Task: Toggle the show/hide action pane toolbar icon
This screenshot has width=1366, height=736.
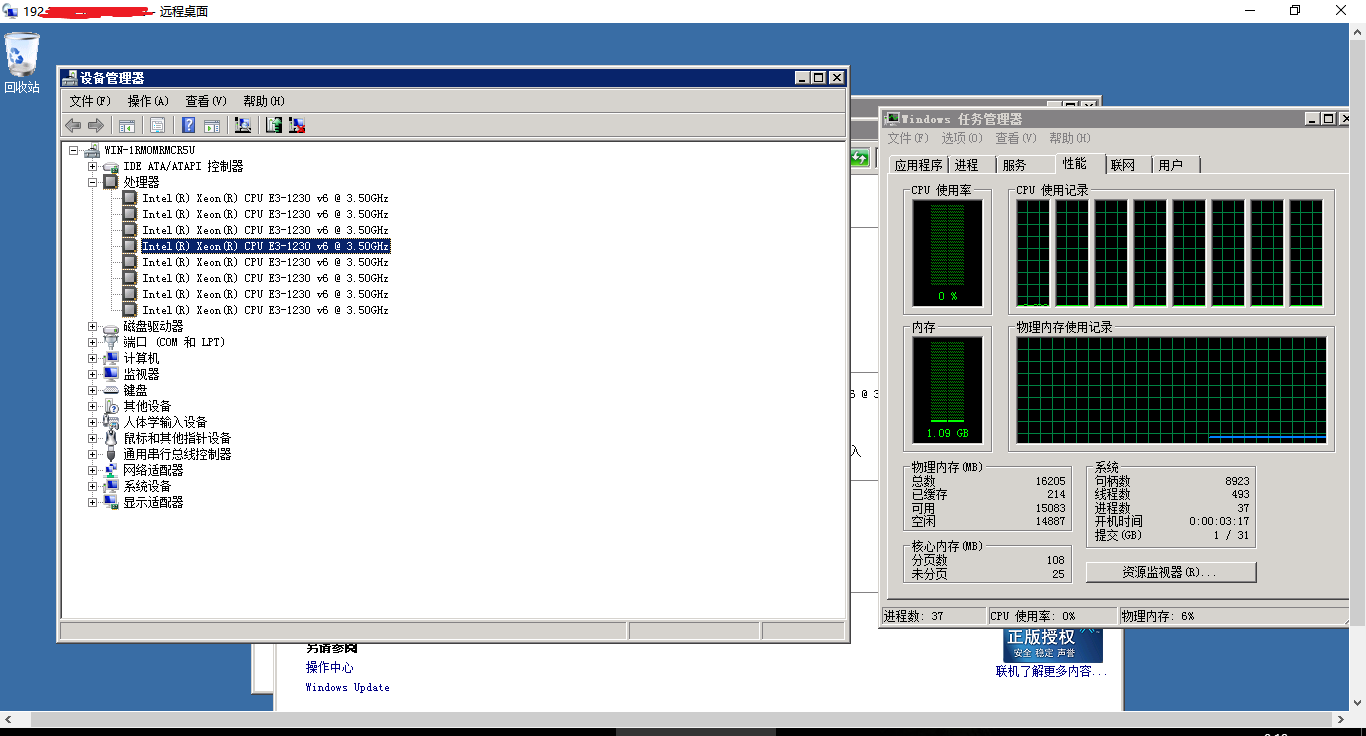Action: (212, 125)
